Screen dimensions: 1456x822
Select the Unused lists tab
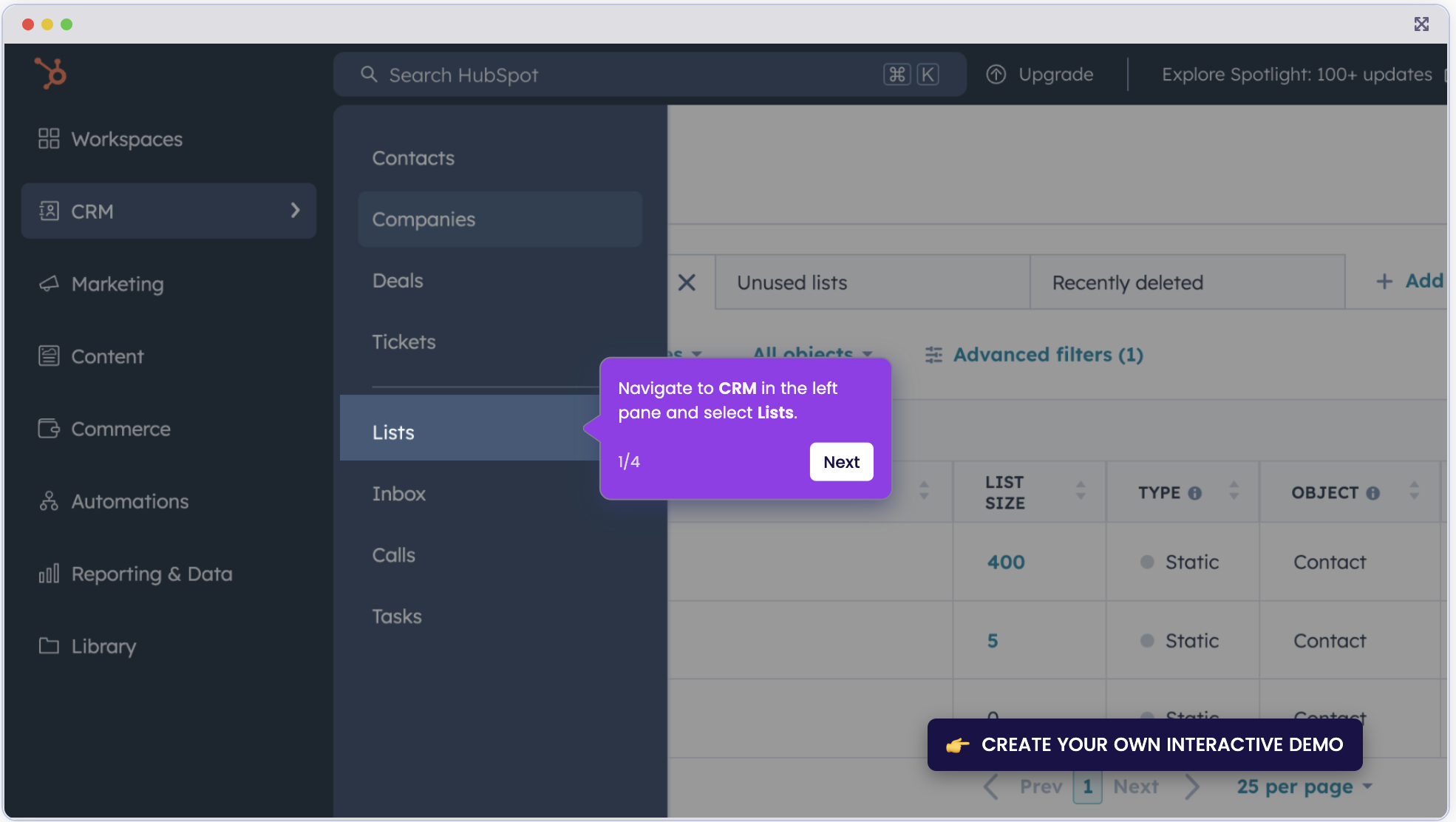791,282
